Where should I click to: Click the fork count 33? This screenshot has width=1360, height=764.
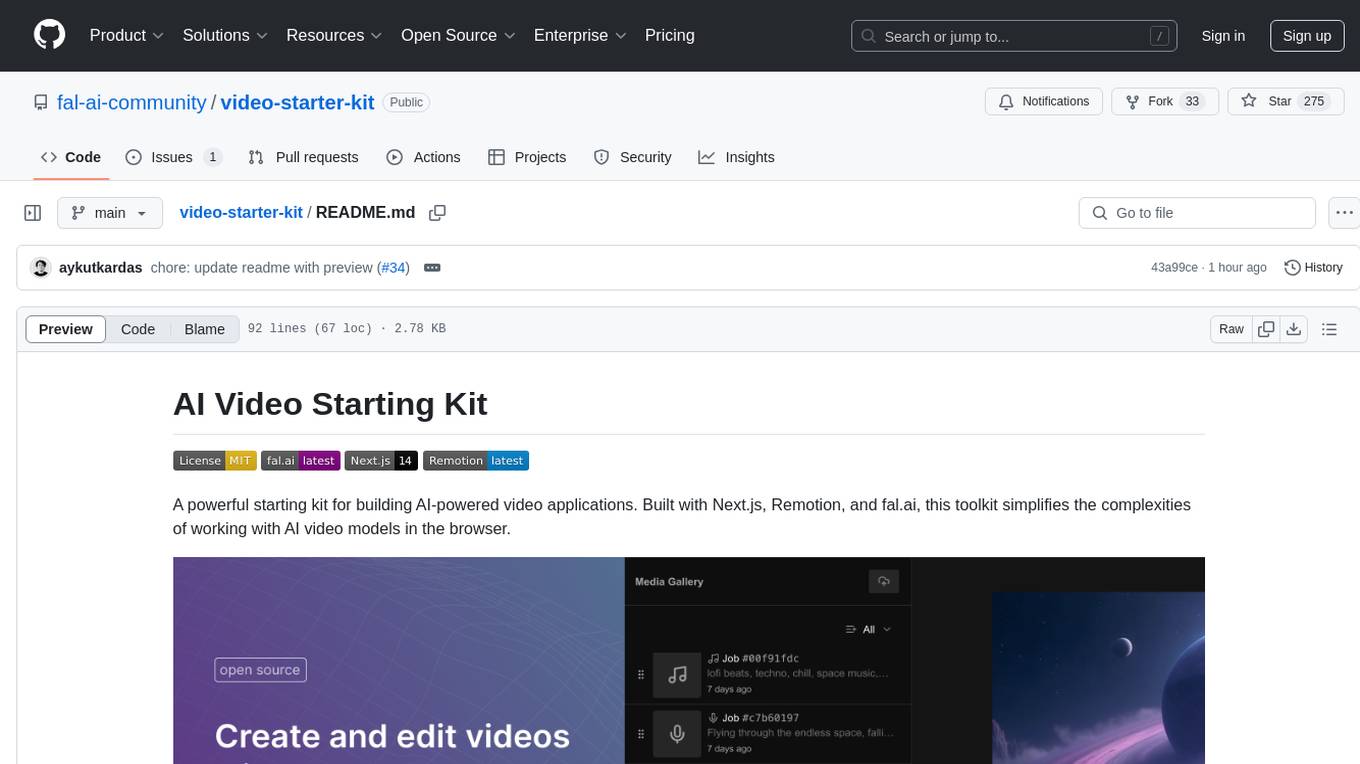pos(1192,102)
